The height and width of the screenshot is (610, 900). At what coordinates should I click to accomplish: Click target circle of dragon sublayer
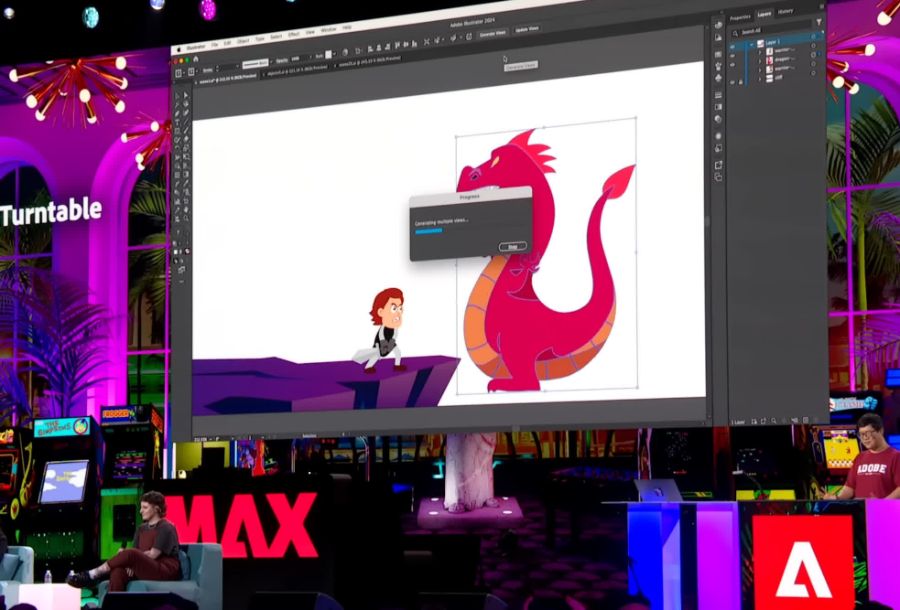point(813,55)
